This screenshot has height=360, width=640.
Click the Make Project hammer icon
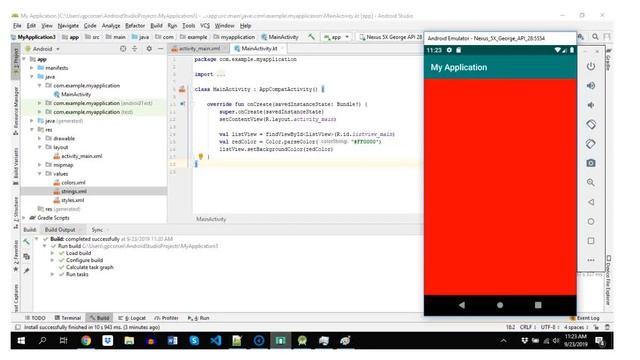click(311, 37)
